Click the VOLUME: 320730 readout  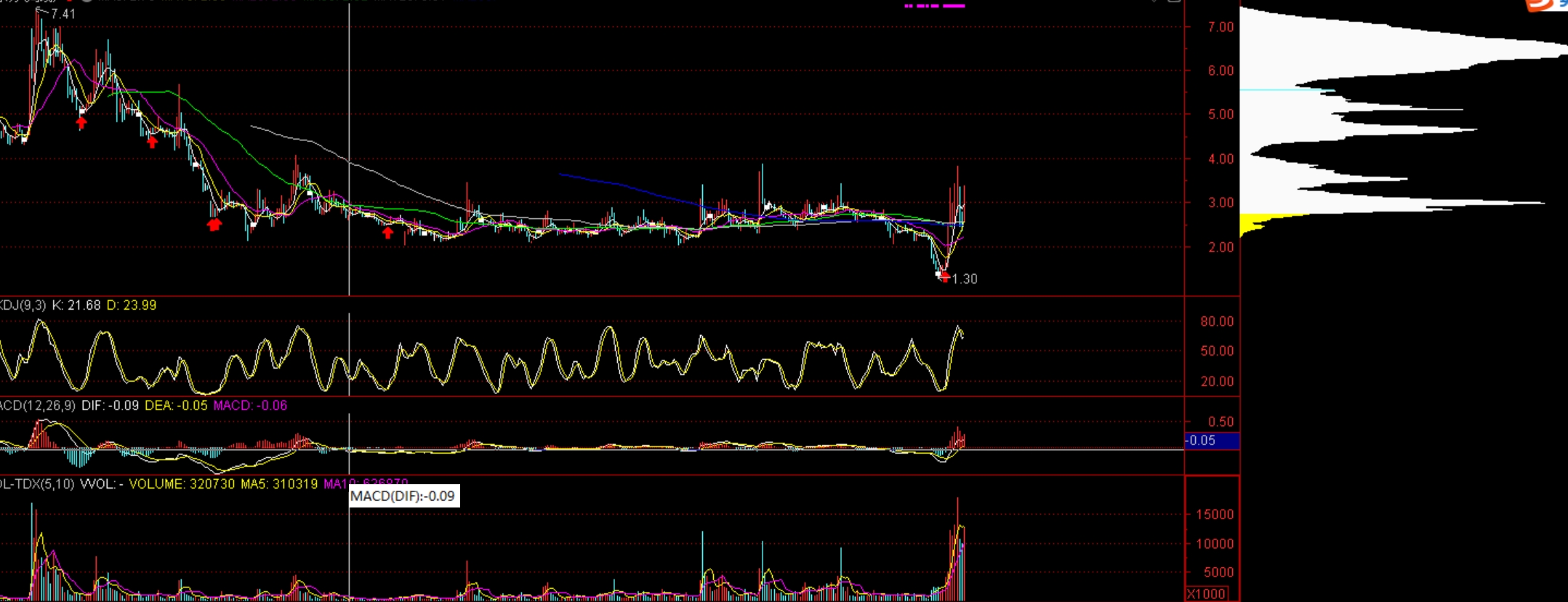pyautogui.click(x=182, y=484)
